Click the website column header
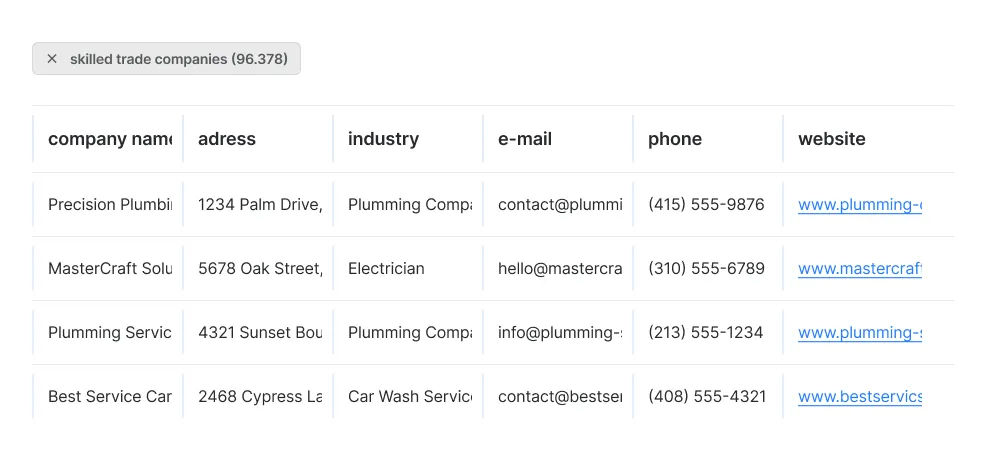The image size is (986, 460). pos(832,139)
